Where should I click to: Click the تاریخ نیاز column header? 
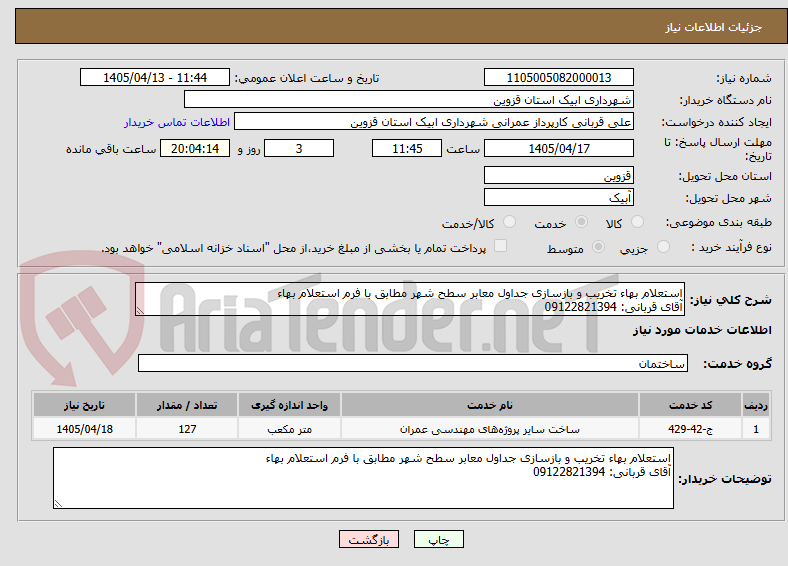[x=84, y=405]
